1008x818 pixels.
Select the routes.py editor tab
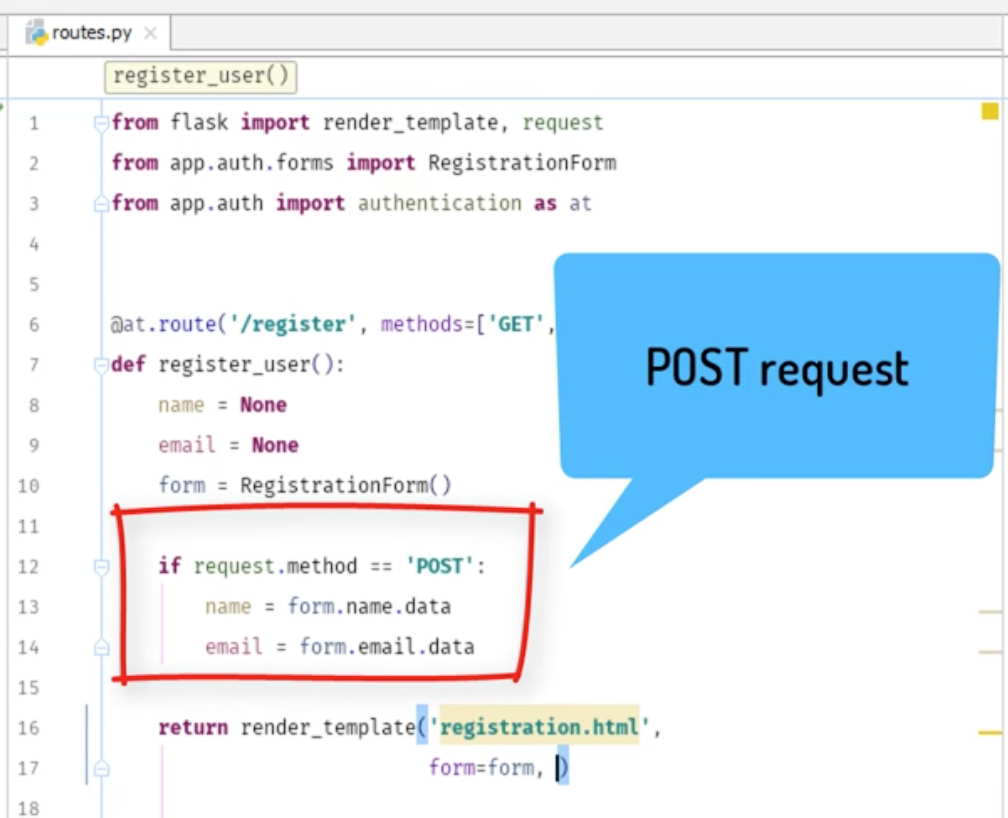click(x=90, y=33)
